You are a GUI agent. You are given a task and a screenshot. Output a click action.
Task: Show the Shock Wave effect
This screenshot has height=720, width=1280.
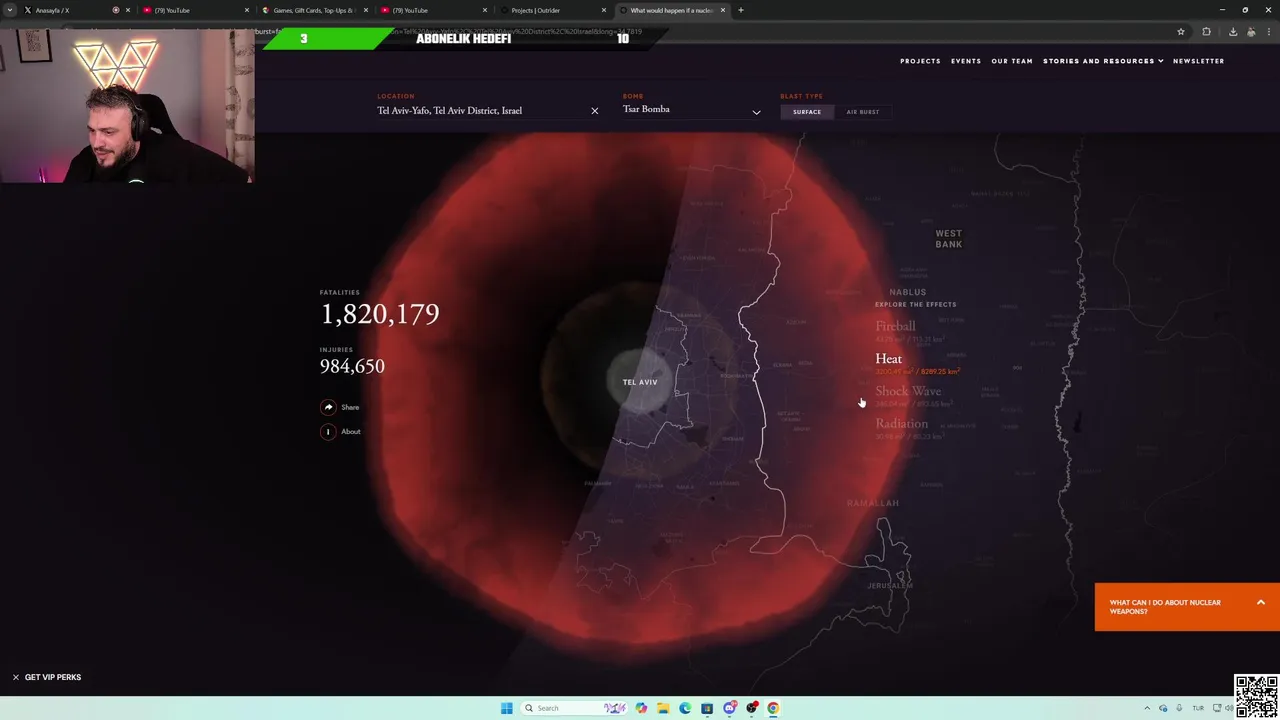908,391
